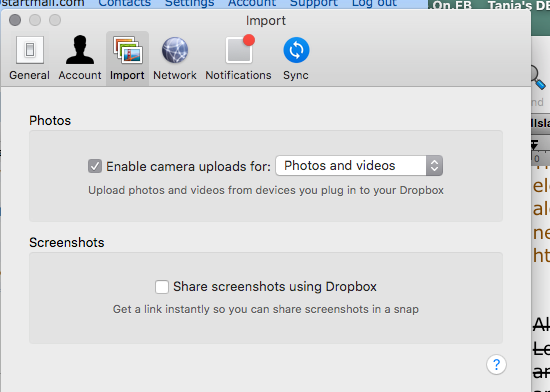This screenshot has height=392, width=550.
Task: Click the Screenshots section heading
Action: tap(67, 243)
